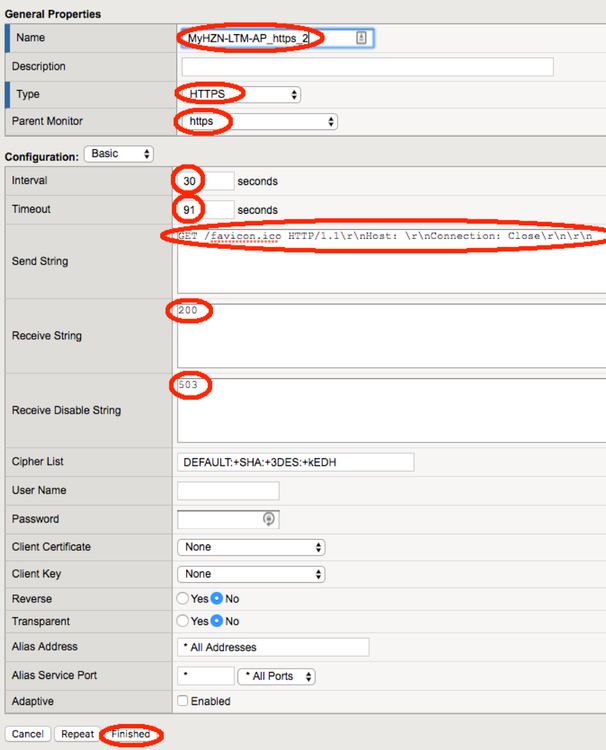
Task: Click the Alias Service Port label
Action: coord(54,675)
